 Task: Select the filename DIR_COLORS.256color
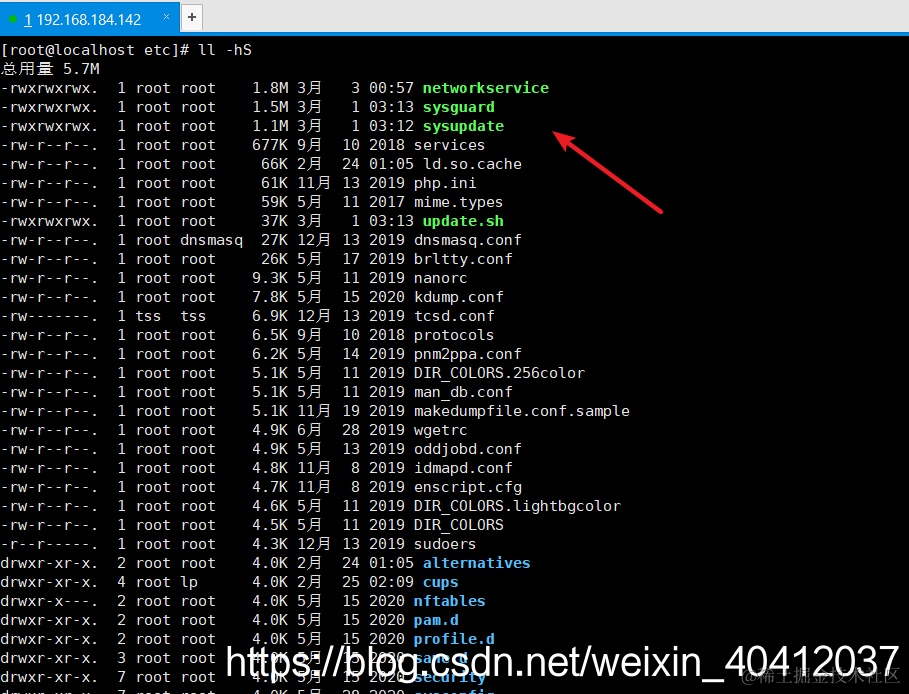coord(499,373)
